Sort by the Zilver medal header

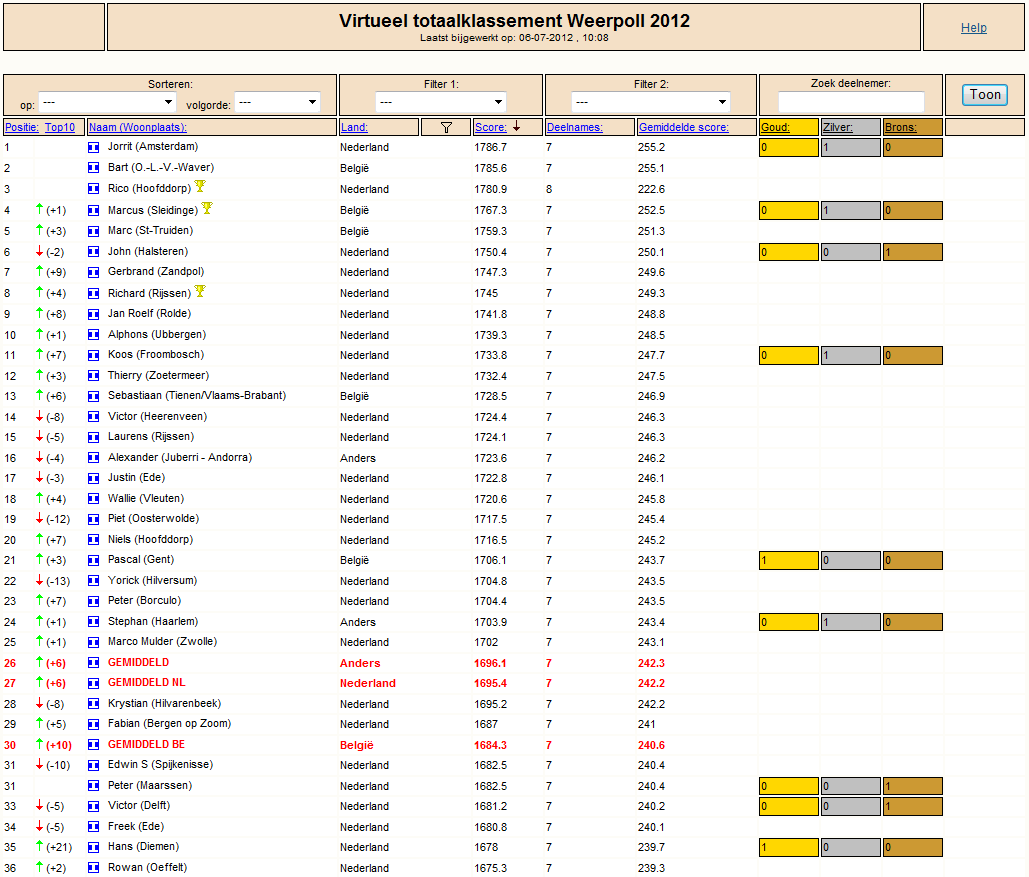838,127
